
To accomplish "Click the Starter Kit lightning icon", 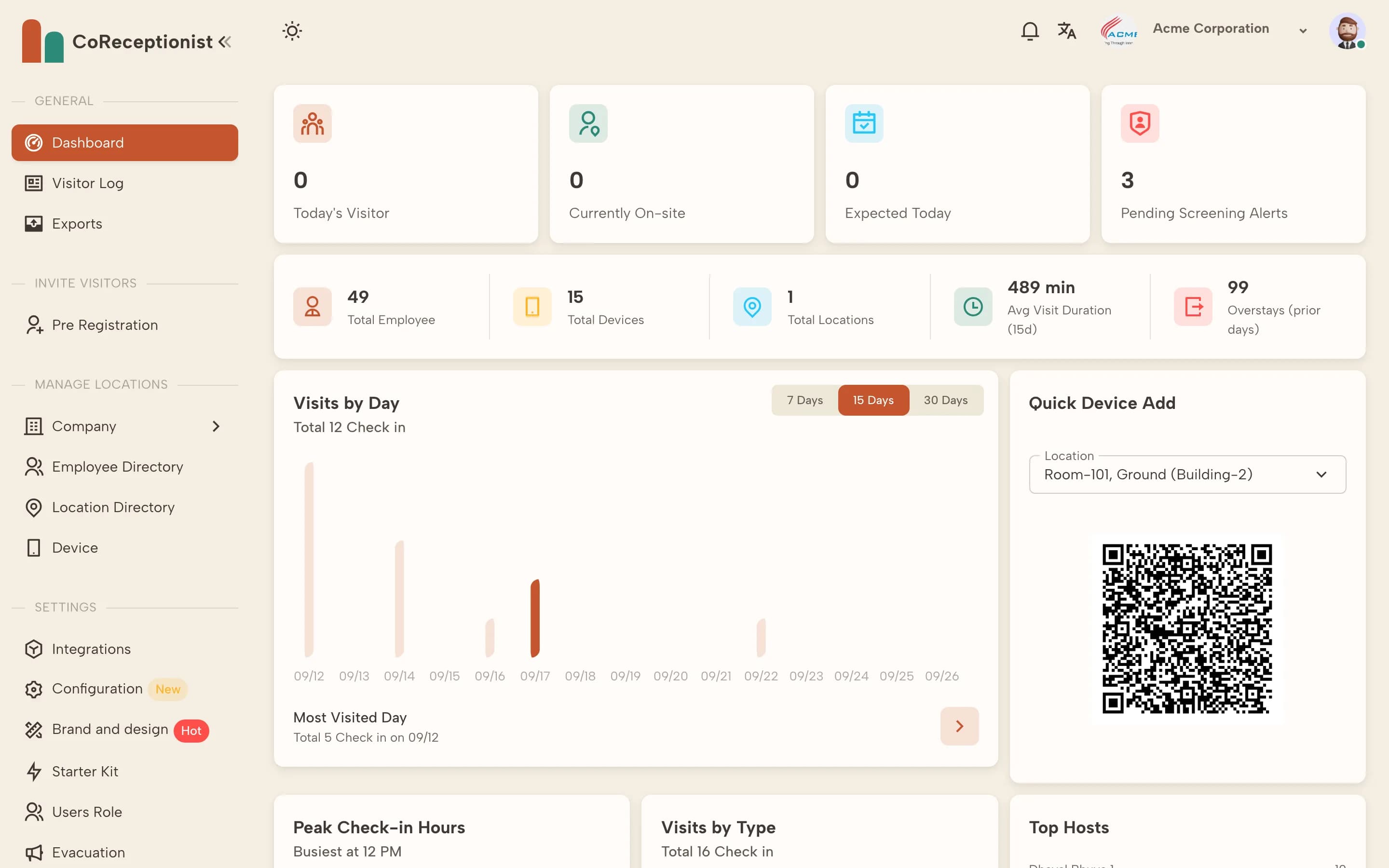I will [34, 771].
